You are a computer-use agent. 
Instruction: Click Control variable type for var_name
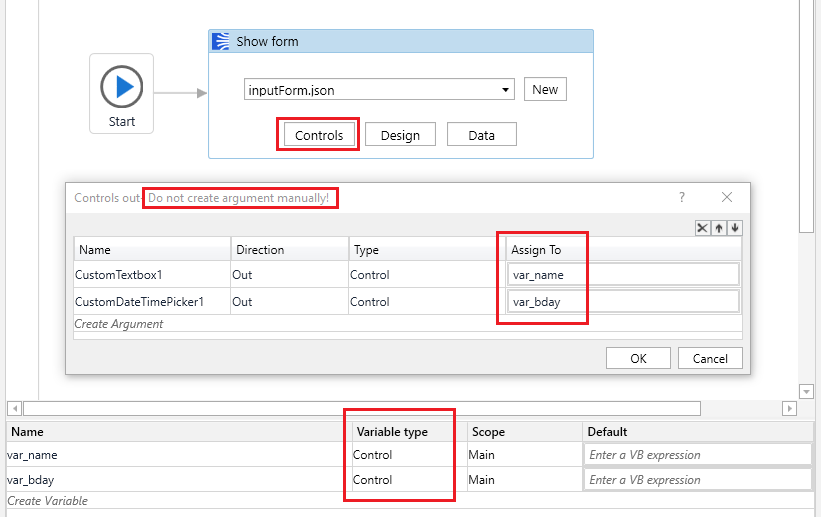pyautogui.click(x=409, y=454)
